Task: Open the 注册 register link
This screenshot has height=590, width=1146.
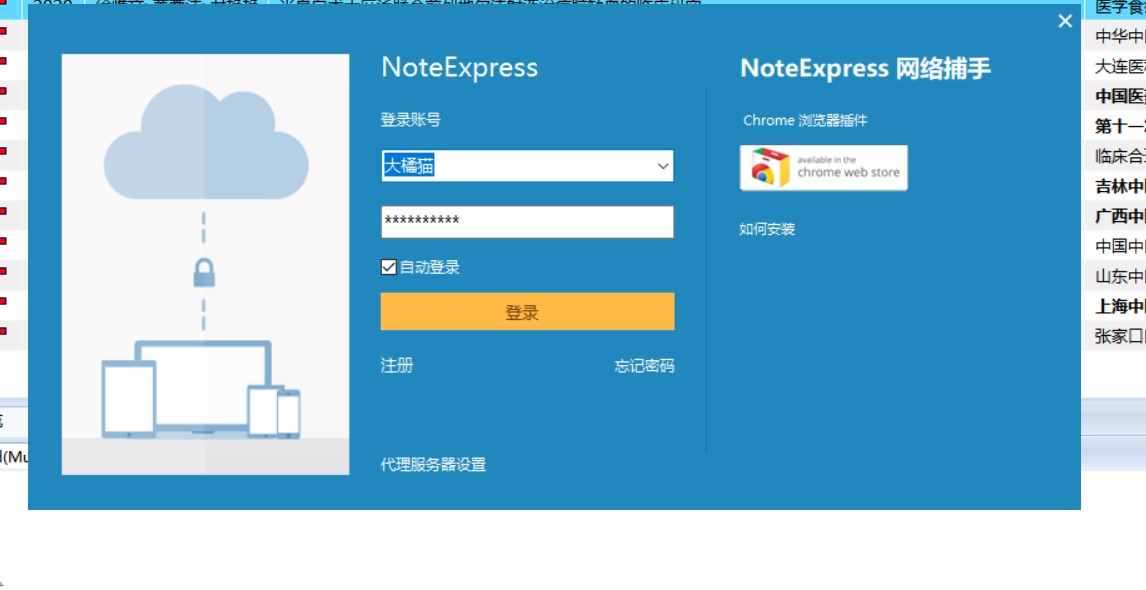Action: pyautogui.click(x=397, y=366)
